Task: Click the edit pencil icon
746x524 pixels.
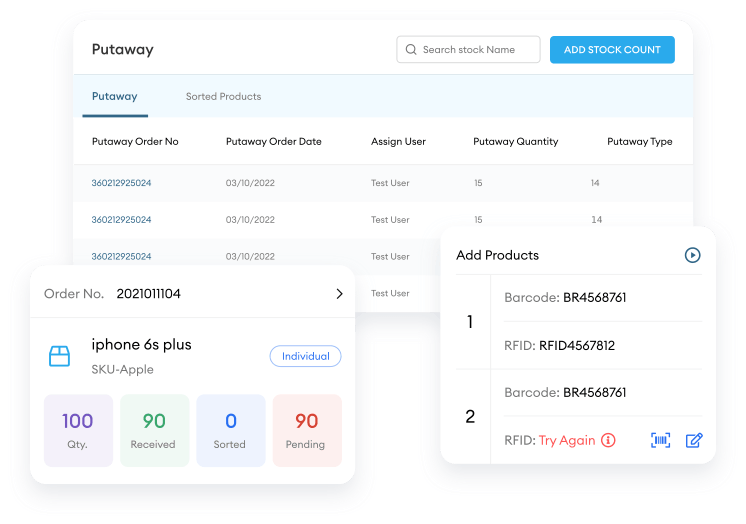Action: point(694,440)
